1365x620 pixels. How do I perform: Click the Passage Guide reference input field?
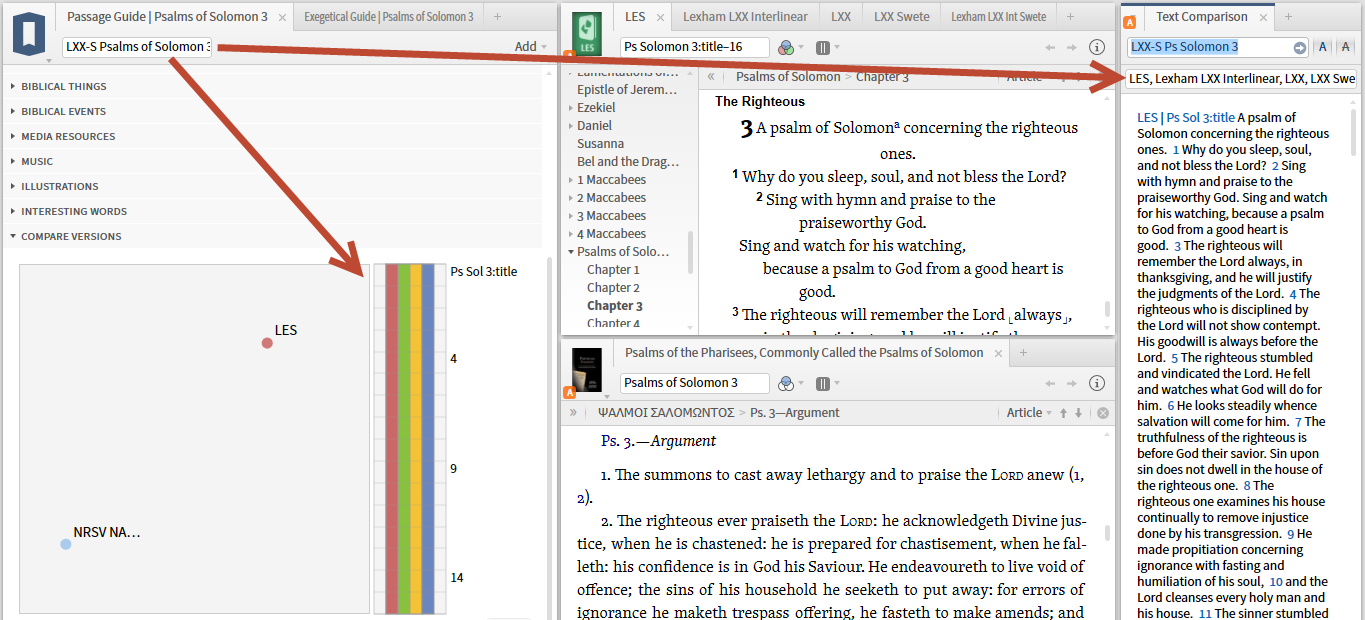137,47
